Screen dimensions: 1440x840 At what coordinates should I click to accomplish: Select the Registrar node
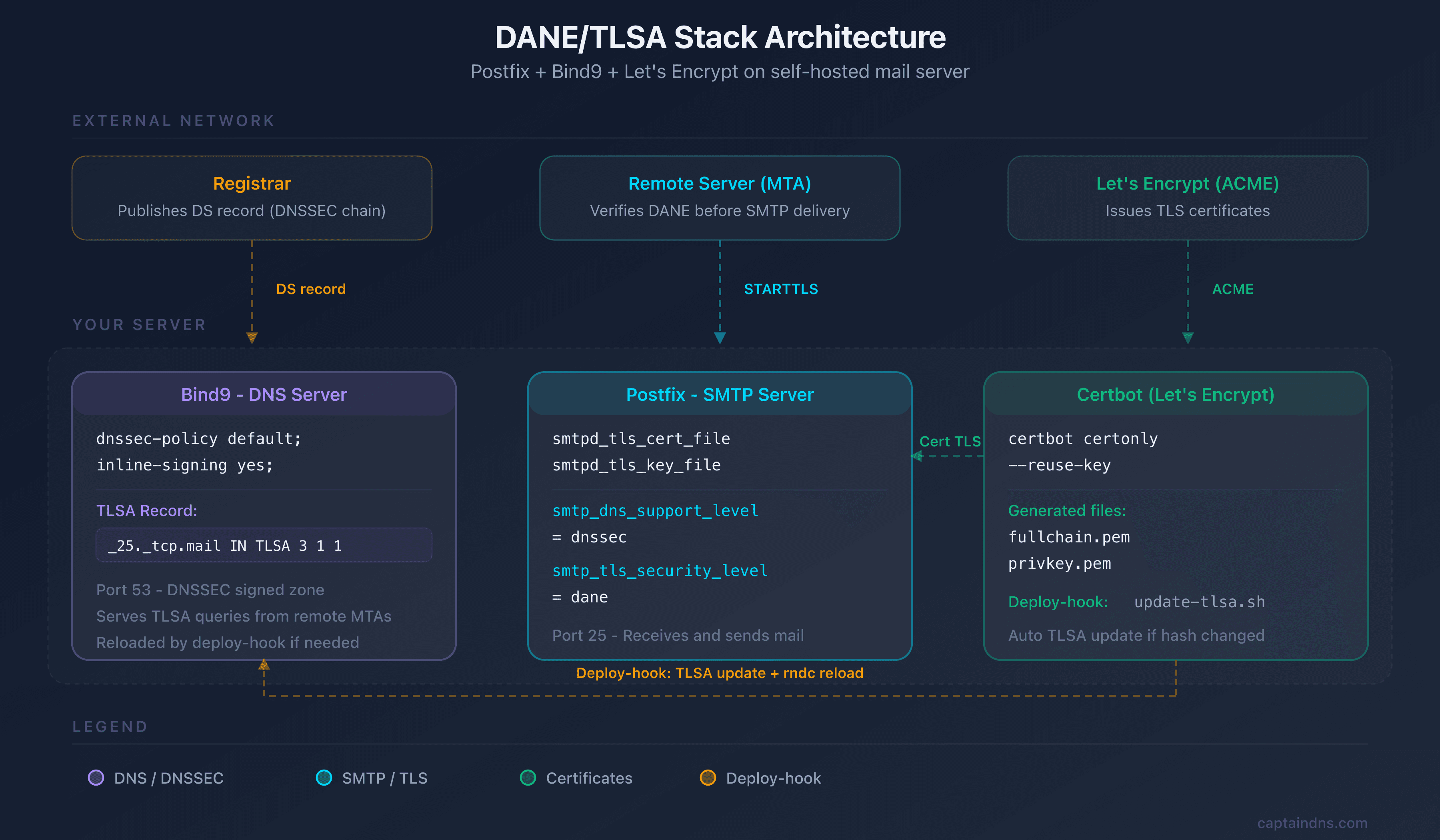pyautogui.click(x=252, y=197)
